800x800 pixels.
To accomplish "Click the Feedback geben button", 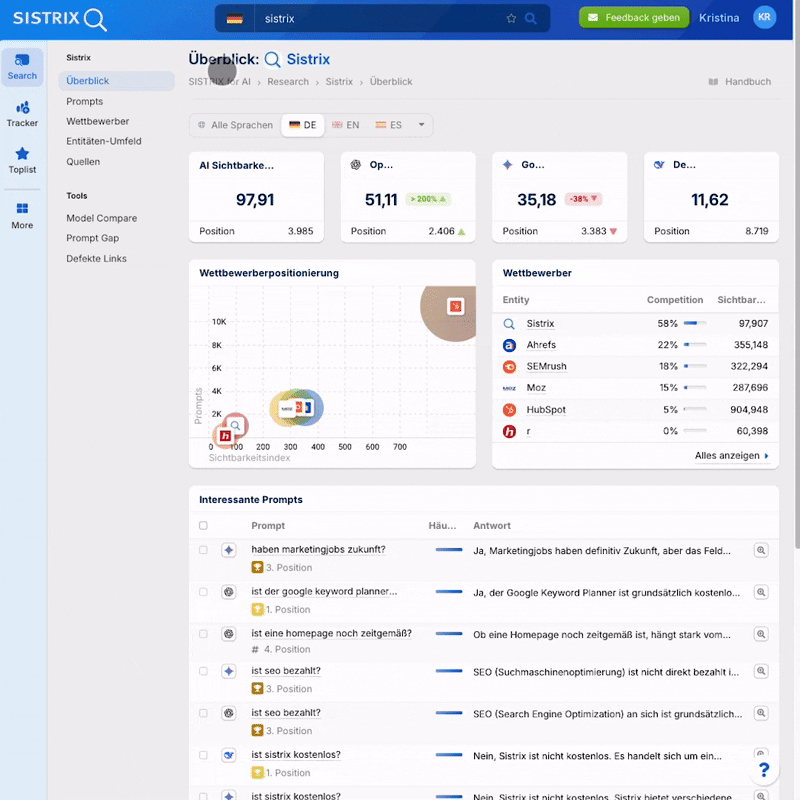I will (634, 17).
